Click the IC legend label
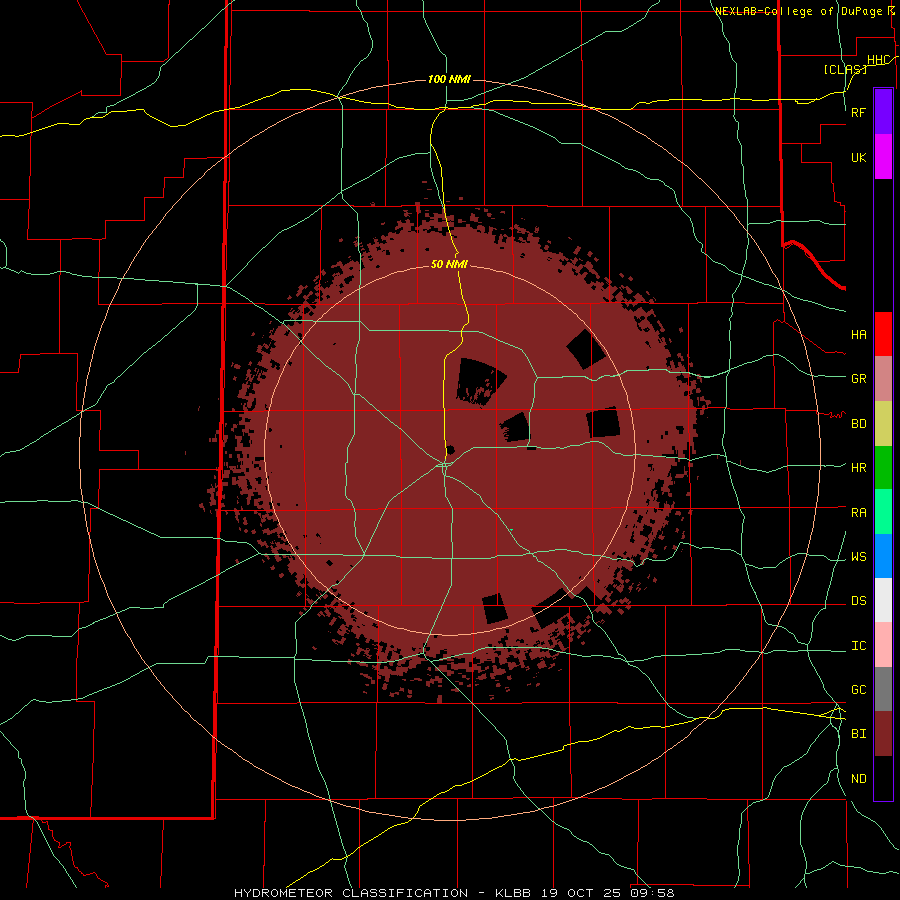This screenshot has width=900, height=900. (858, 645)
